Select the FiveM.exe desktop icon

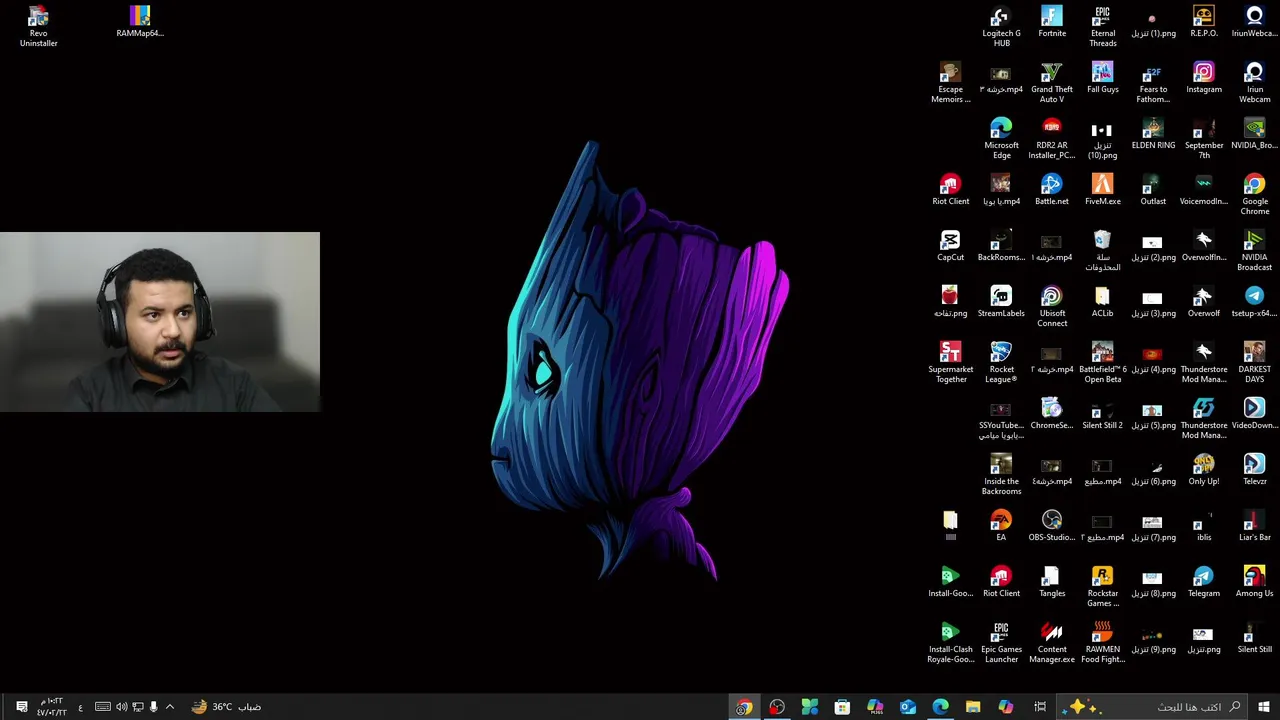tap(1103, 190)
